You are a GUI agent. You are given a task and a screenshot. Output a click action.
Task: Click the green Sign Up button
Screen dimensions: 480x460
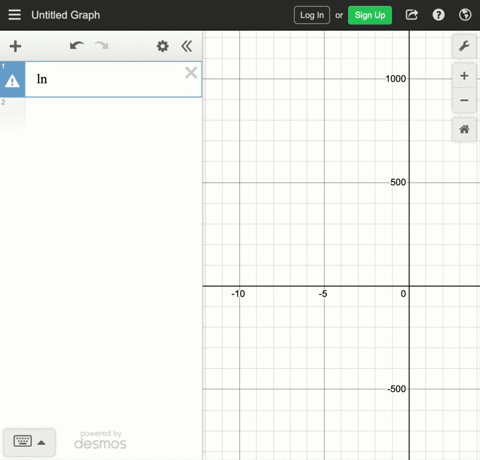370,15
